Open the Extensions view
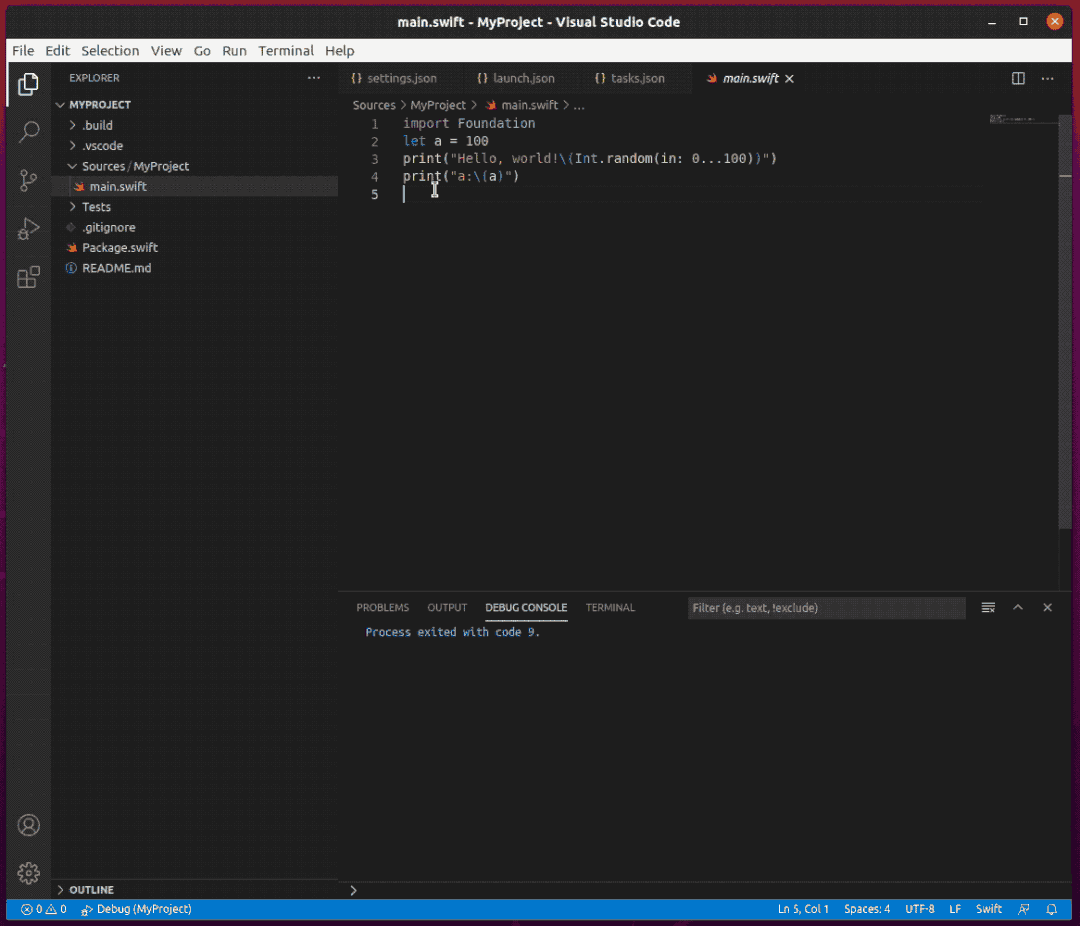Screen dimensions: 1080x926 [x=28, y=277]
